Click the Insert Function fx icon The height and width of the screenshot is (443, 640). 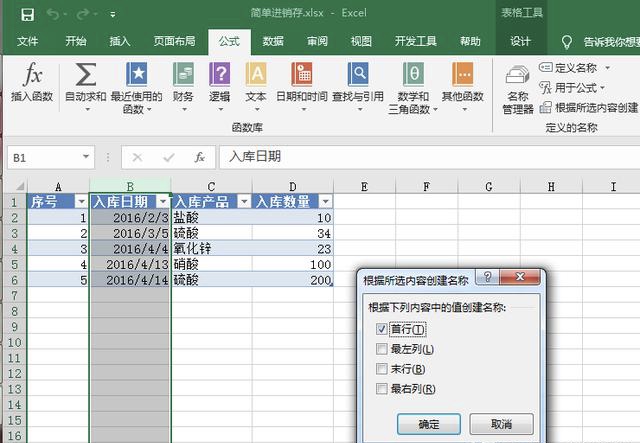coord(32,75)
